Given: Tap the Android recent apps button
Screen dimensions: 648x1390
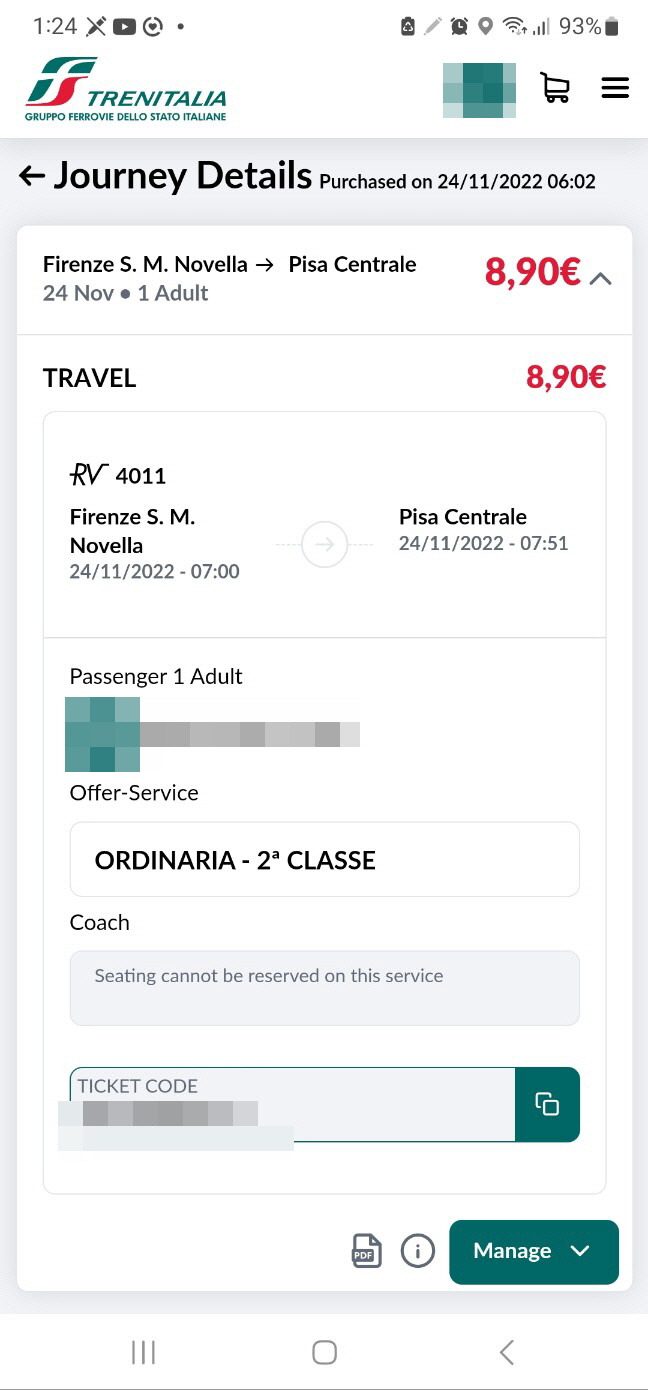Looking at the screenshot, I should click(143, 1353).
